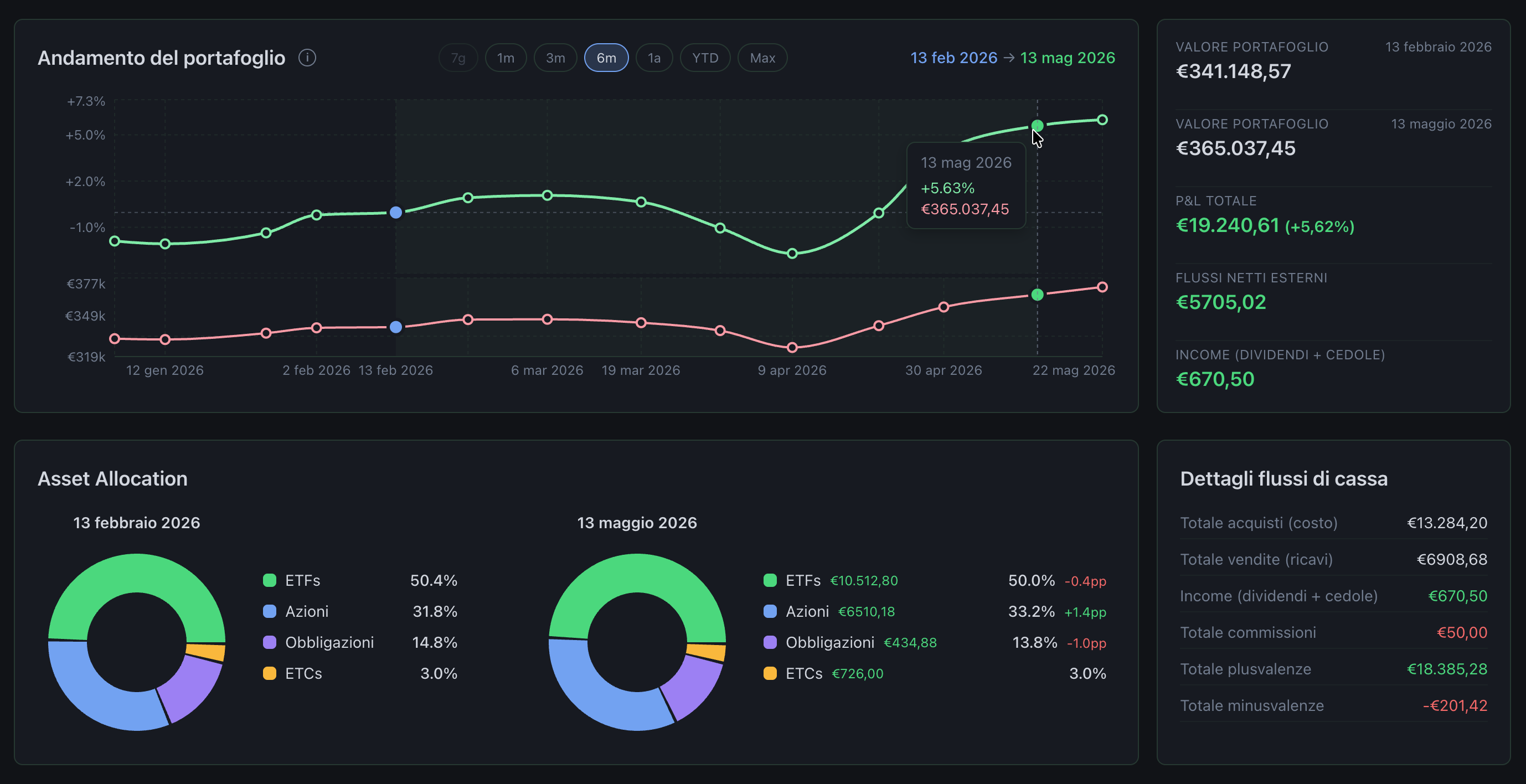Click the Totale acquisti (costo) row
The image size is (1526, 784).
coord(1333,523)
